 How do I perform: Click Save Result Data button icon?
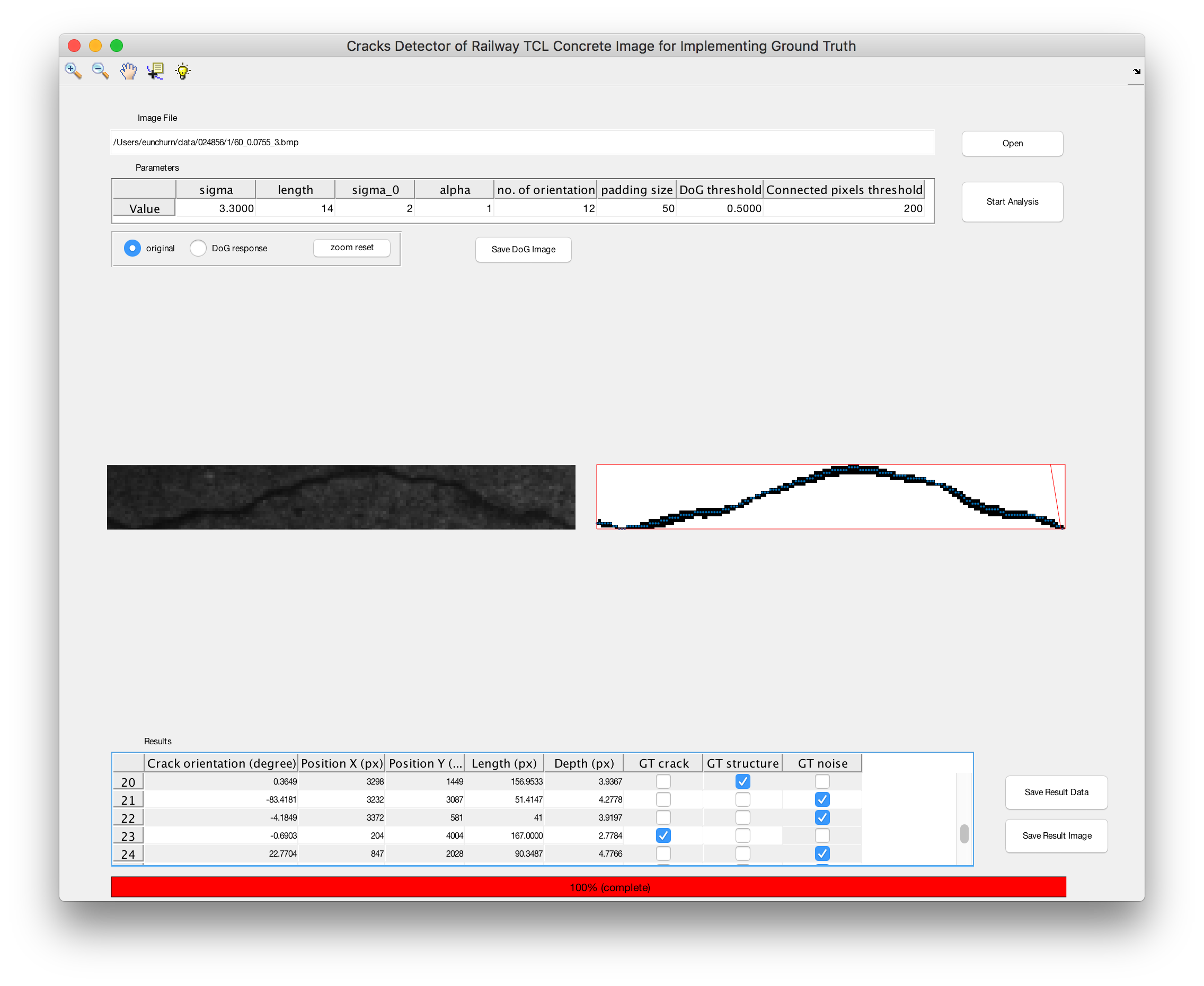pos(1058,791)
